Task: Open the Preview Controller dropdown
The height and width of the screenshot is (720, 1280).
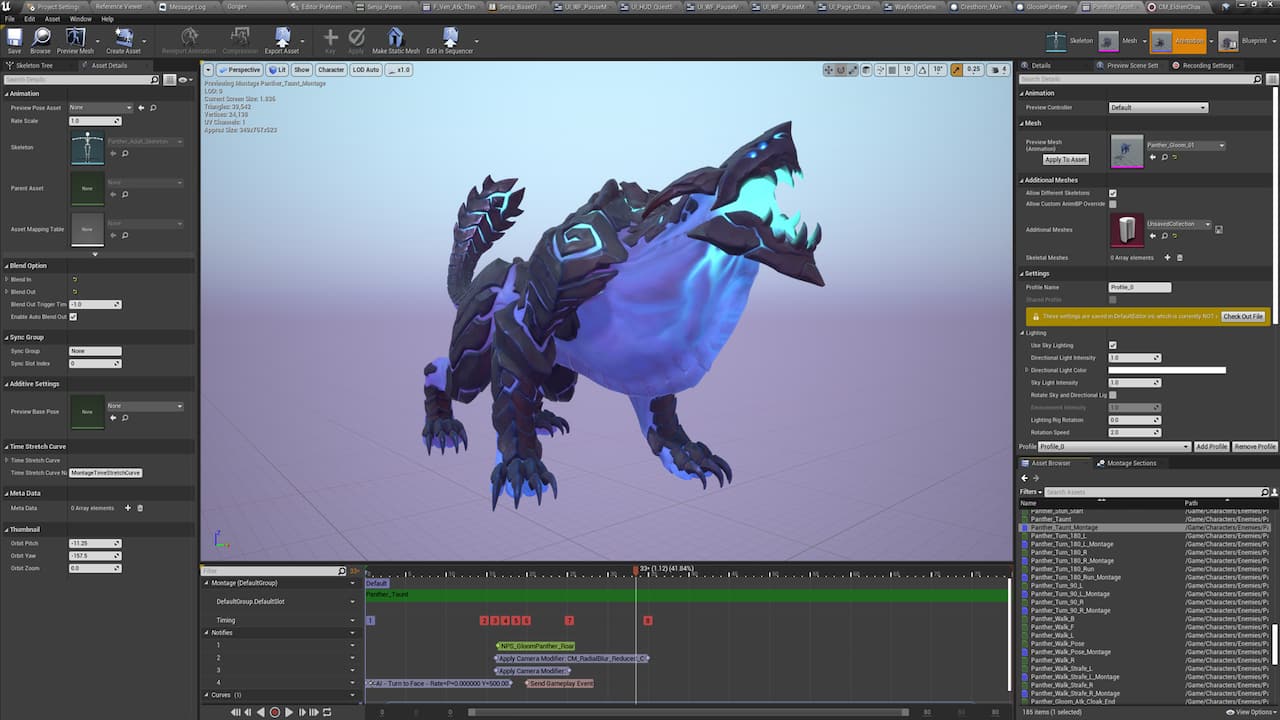Action: pyautogui.click(x=1158, y=108)
